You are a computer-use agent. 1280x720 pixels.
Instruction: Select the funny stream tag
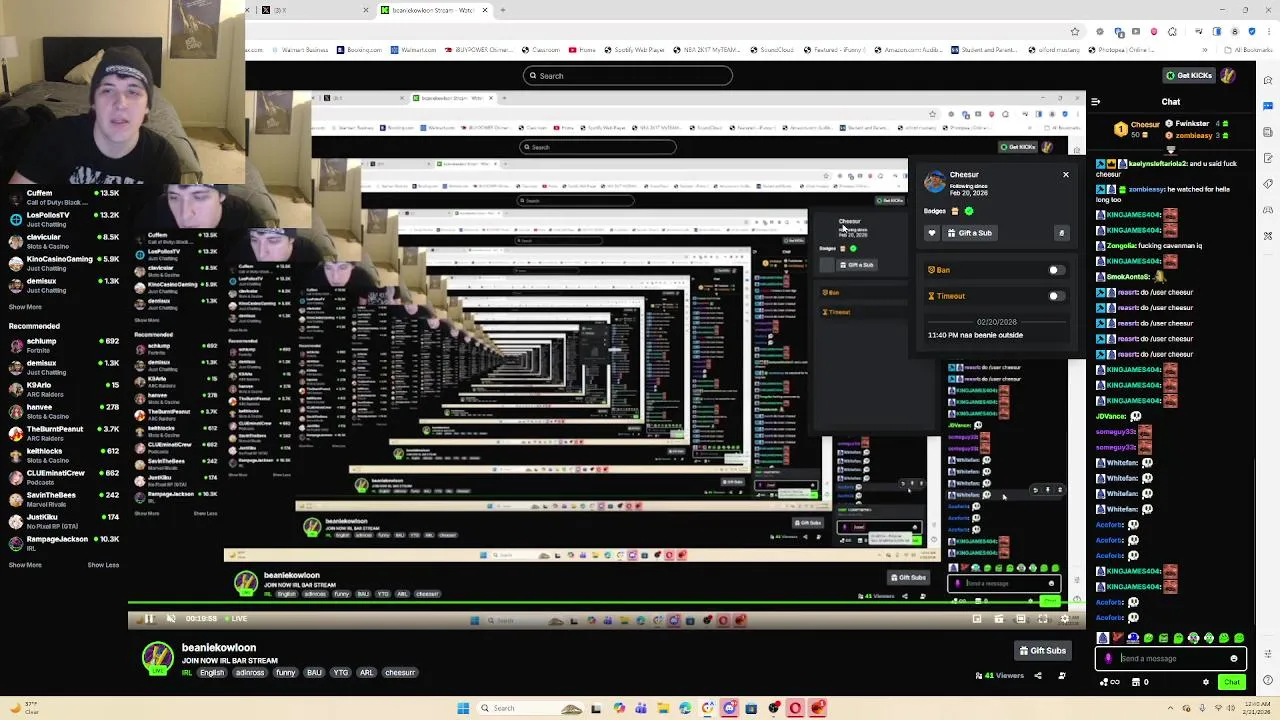coord(286,672)
